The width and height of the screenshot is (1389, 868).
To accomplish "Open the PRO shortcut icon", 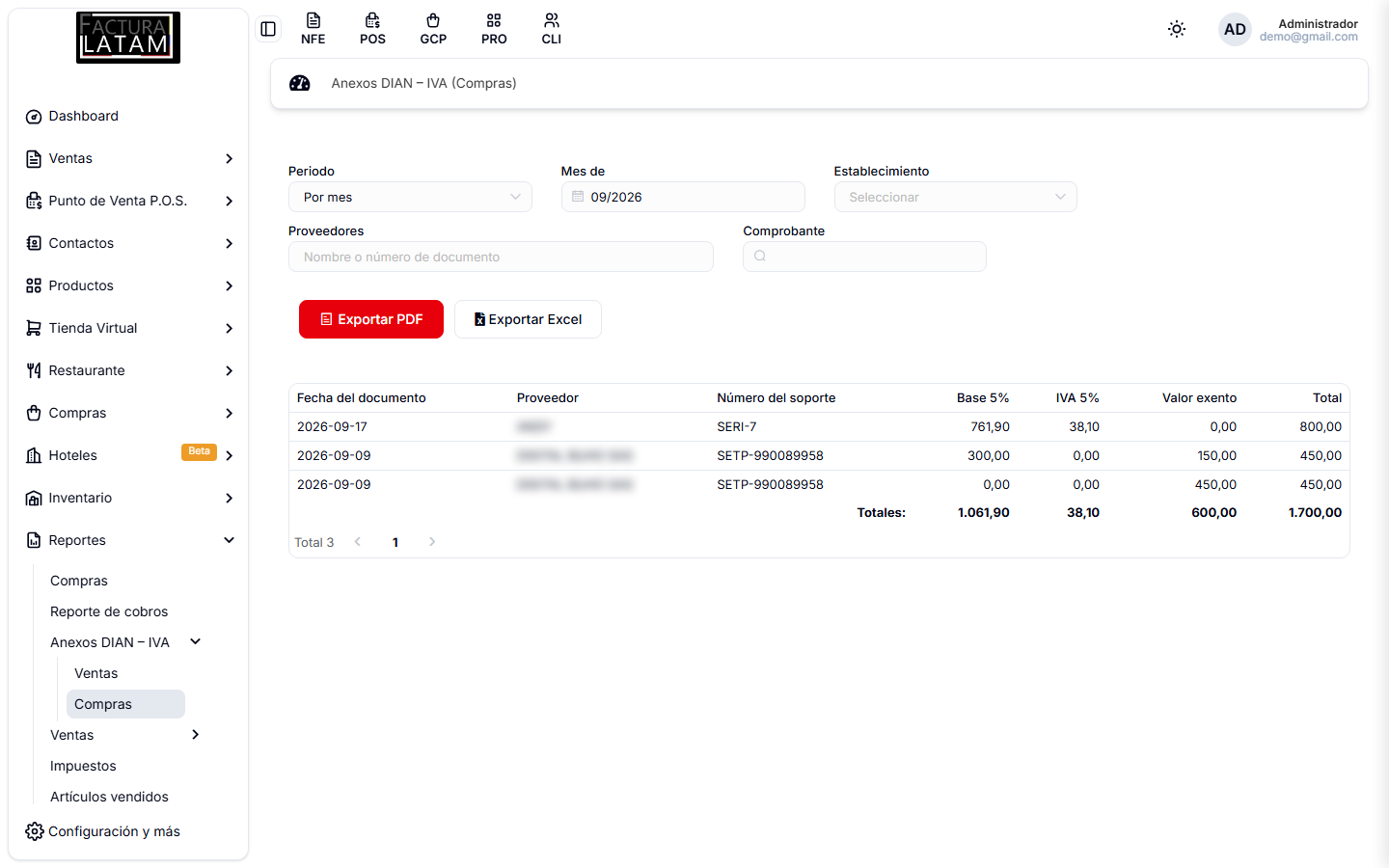I will pos(494,29).
